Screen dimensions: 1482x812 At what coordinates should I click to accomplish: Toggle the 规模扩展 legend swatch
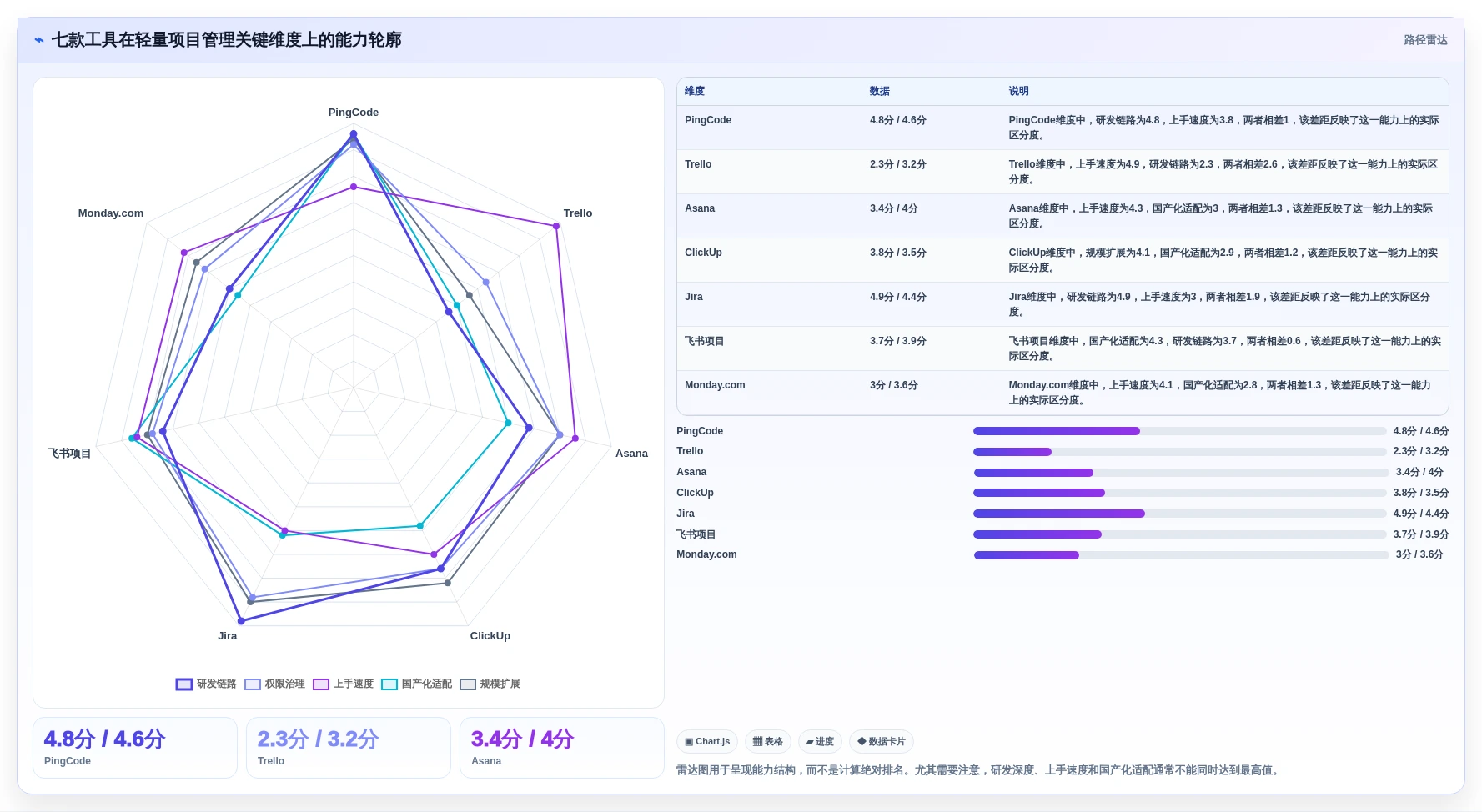click(468, 684)
